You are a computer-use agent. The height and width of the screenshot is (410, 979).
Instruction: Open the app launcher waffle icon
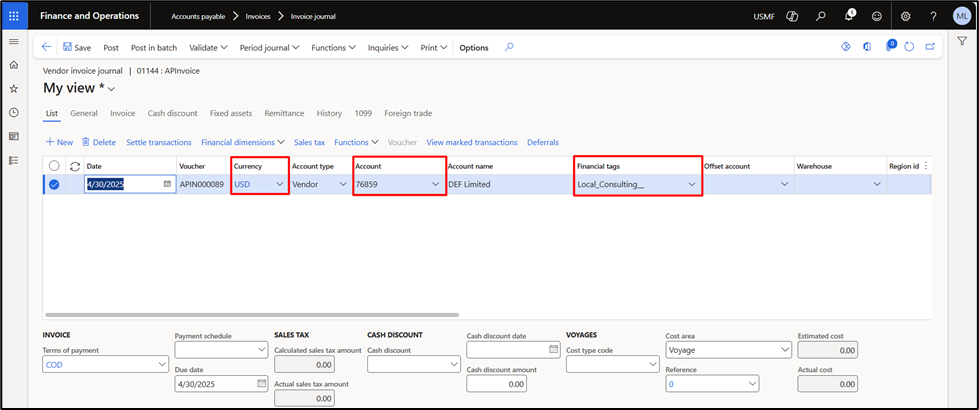(14, 16)
